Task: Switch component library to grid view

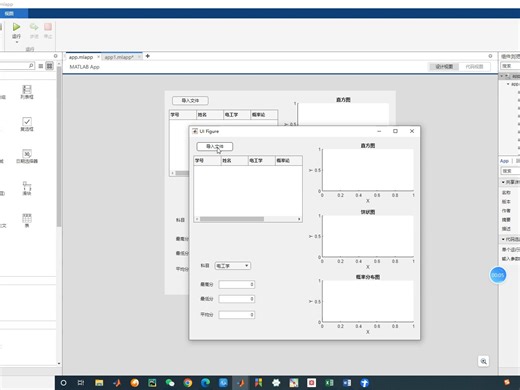Action: [x=49, y=66]
